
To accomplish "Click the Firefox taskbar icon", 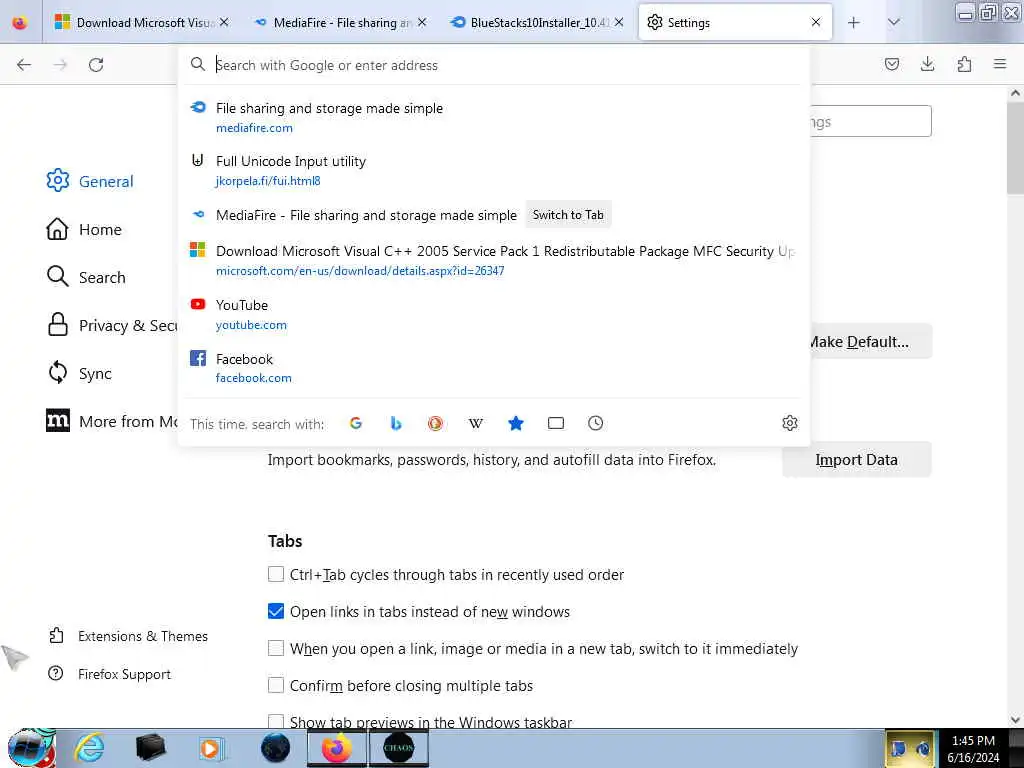I will pyautogui.click(x=337, y=748).
